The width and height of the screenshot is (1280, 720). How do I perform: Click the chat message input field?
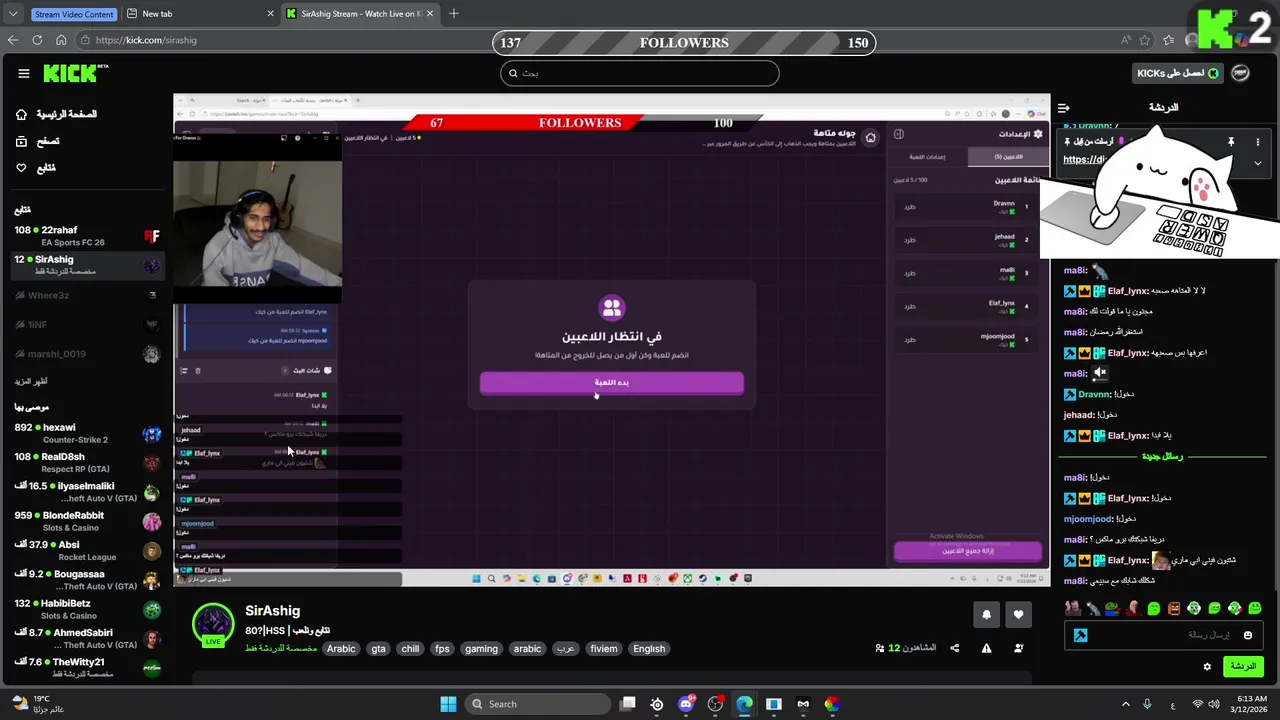1162,635
